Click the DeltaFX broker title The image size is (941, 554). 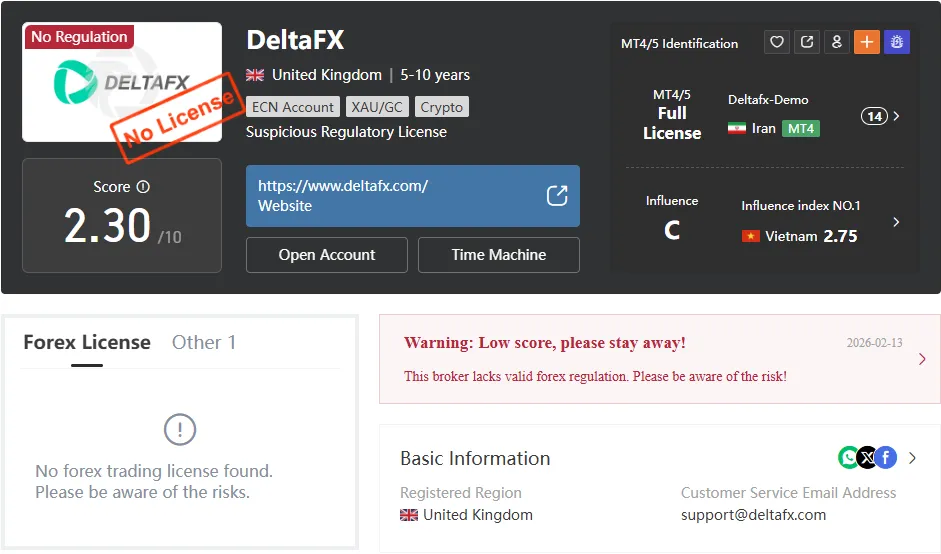[295, 40]
